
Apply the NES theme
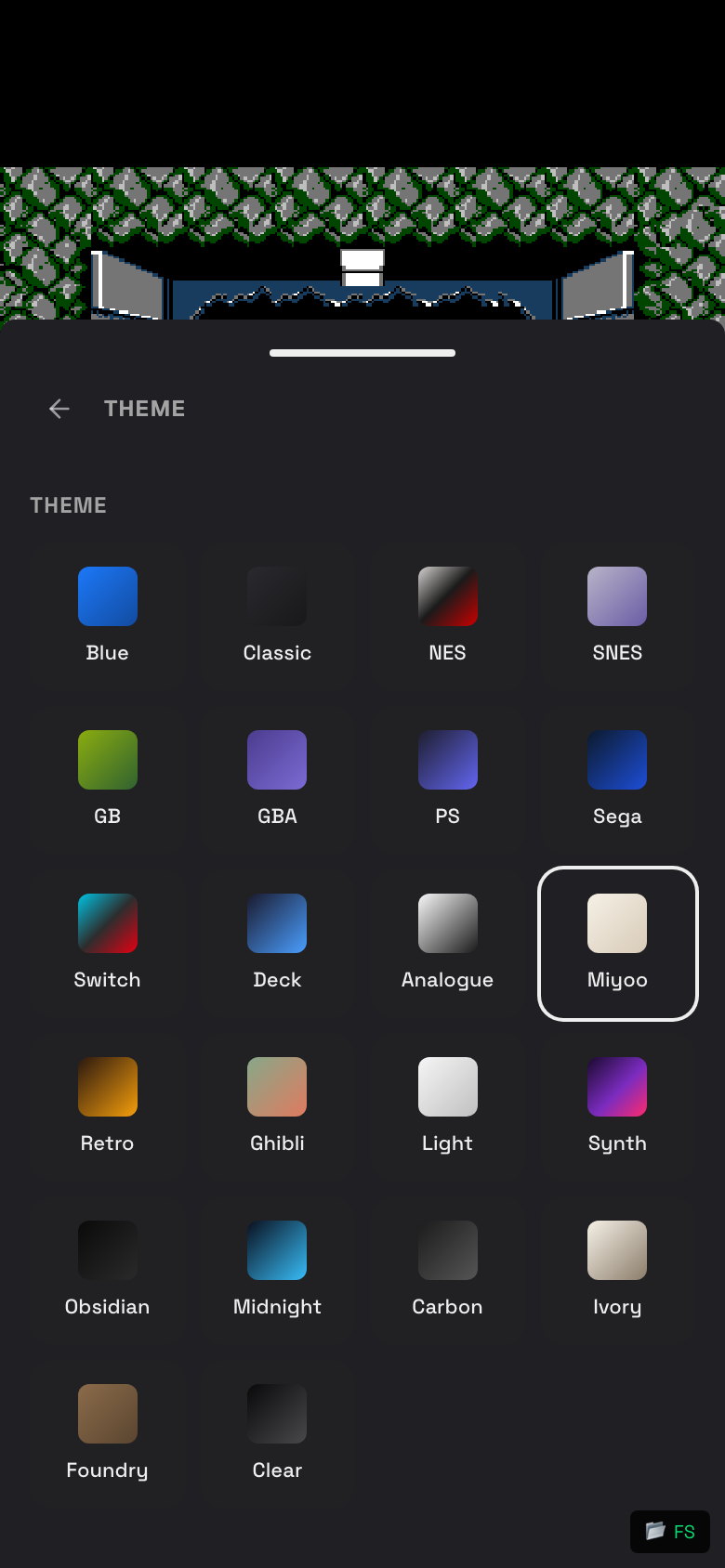pyautogui.click(x=447, y=616)
